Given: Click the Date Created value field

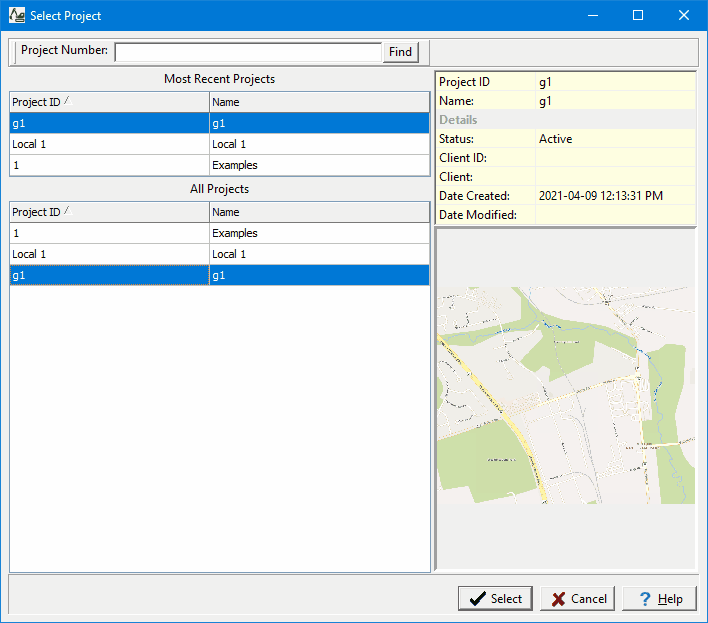Looking at the screenshot, I should pyautogui.click(x=600, y=196).
